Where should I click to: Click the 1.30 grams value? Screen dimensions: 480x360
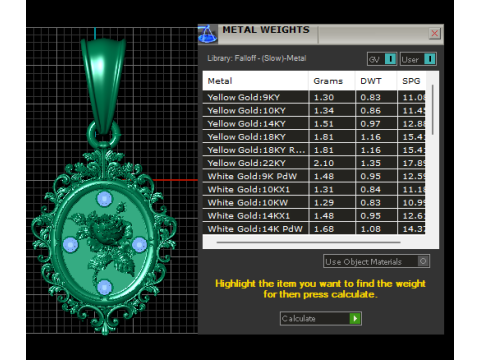pos(324,97)
